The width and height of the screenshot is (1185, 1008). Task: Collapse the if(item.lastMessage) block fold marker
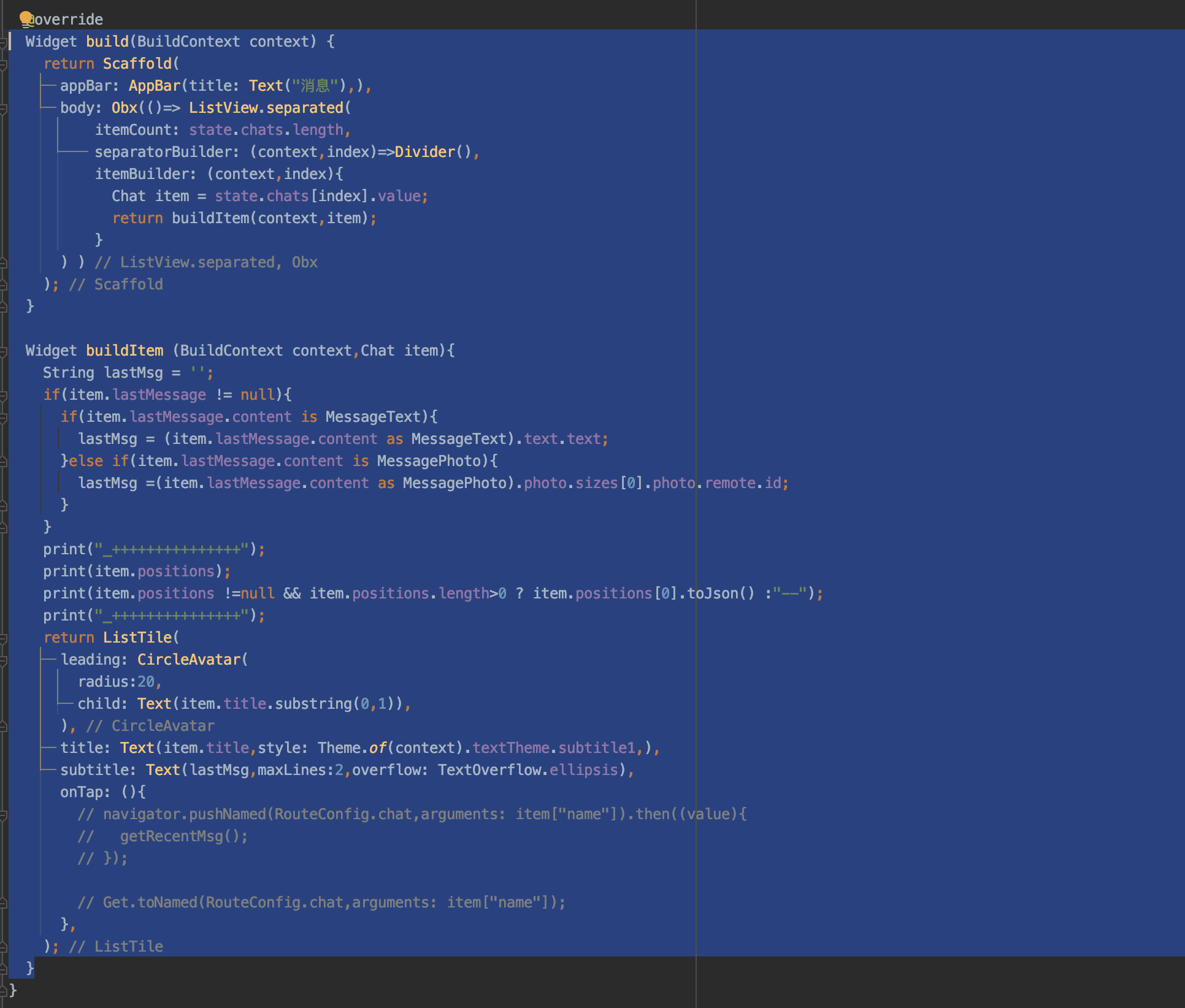coord(5,394)
